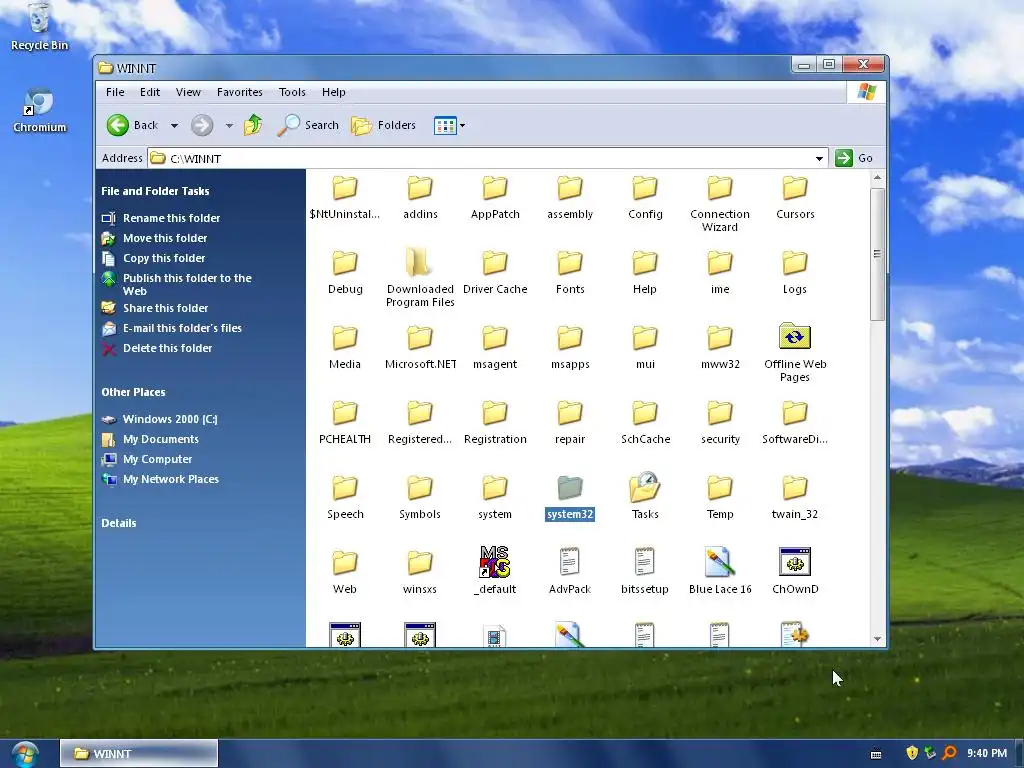The width and height of the screenshot is (1024, 768).
Task: Select the bitssetup log file
Action: pyautogui.click(x=645, y=571)
